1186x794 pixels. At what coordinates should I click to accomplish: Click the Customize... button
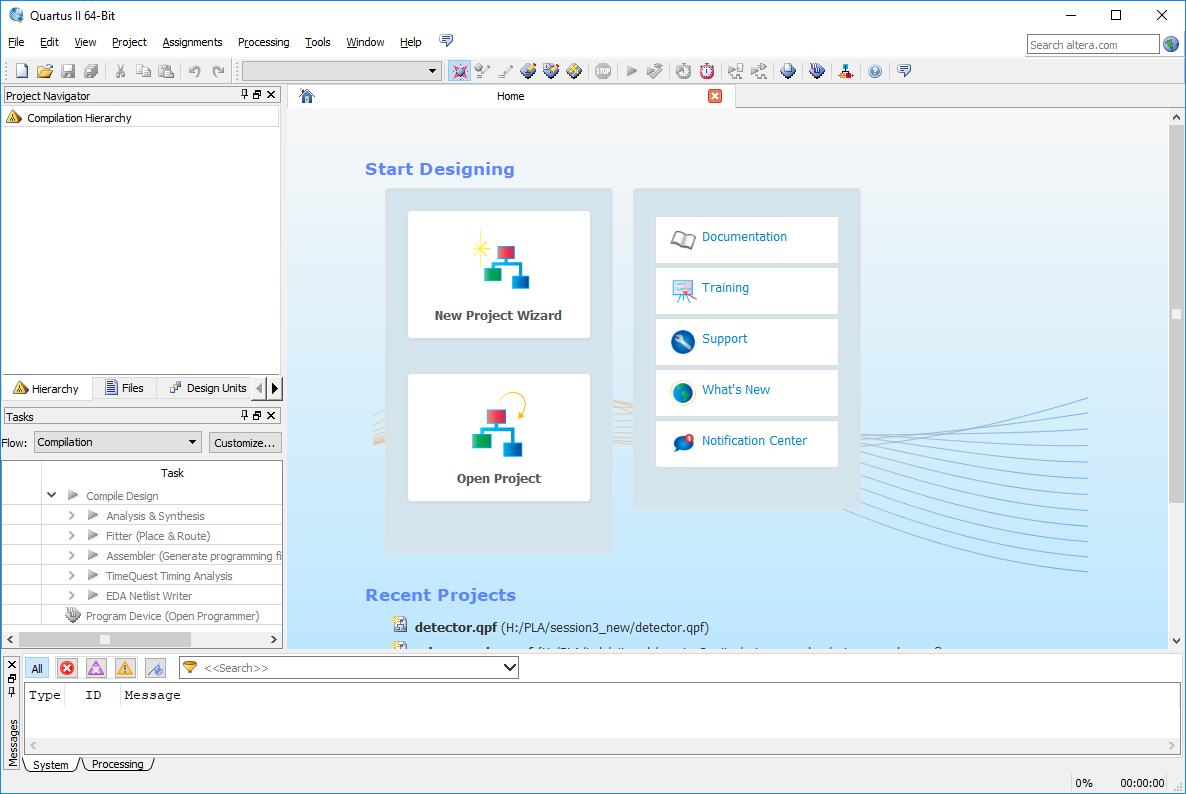244,443
